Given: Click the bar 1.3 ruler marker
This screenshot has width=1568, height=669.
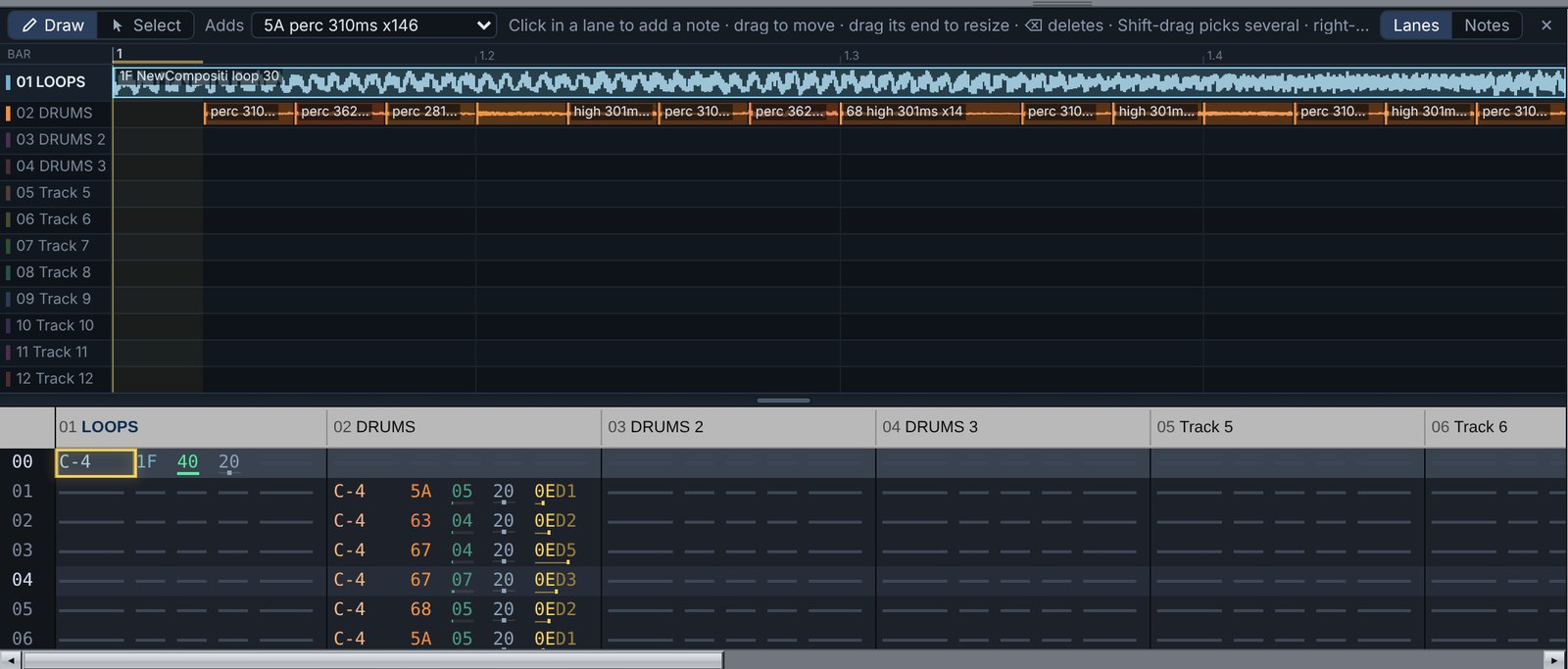Looking at the screenshot, I should [851, 56].
